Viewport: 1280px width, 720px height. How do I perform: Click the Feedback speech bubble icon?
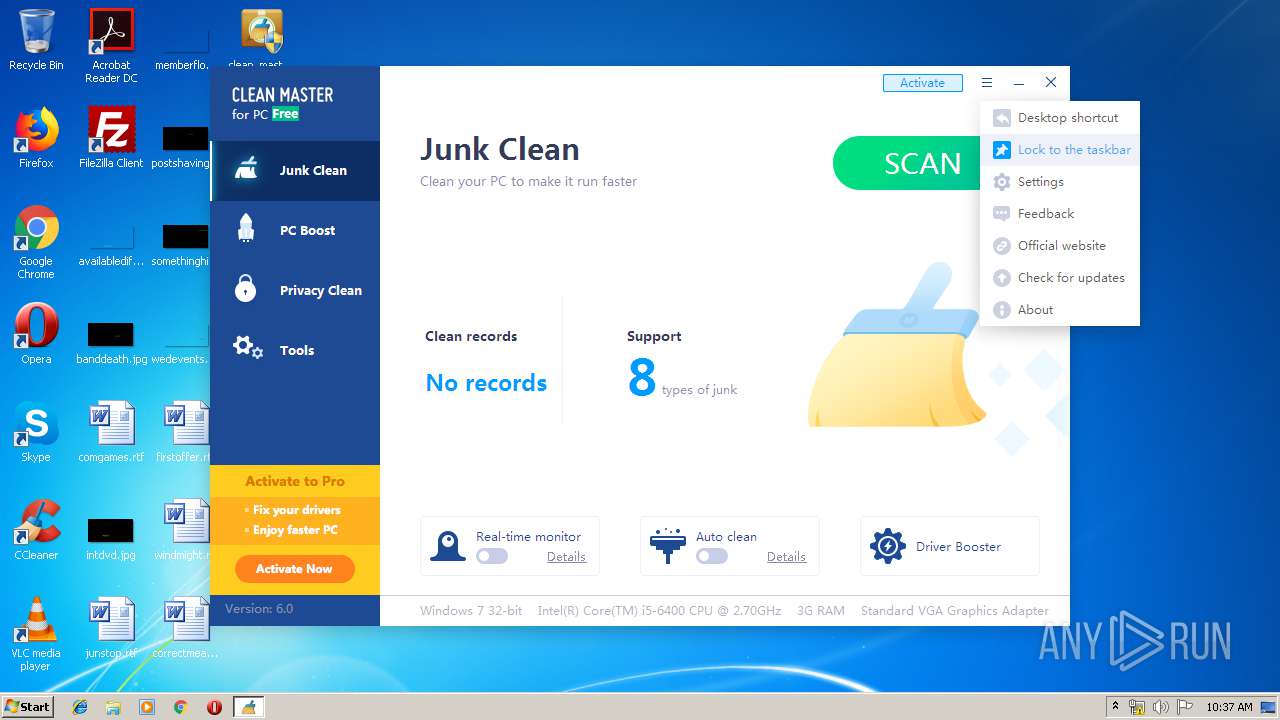pos(1001,214)
